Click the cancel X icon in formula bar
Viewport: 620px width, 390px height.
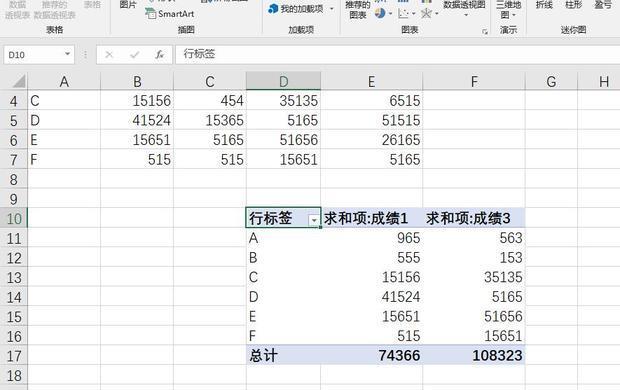pyautogui.click(x=109, y=55)
